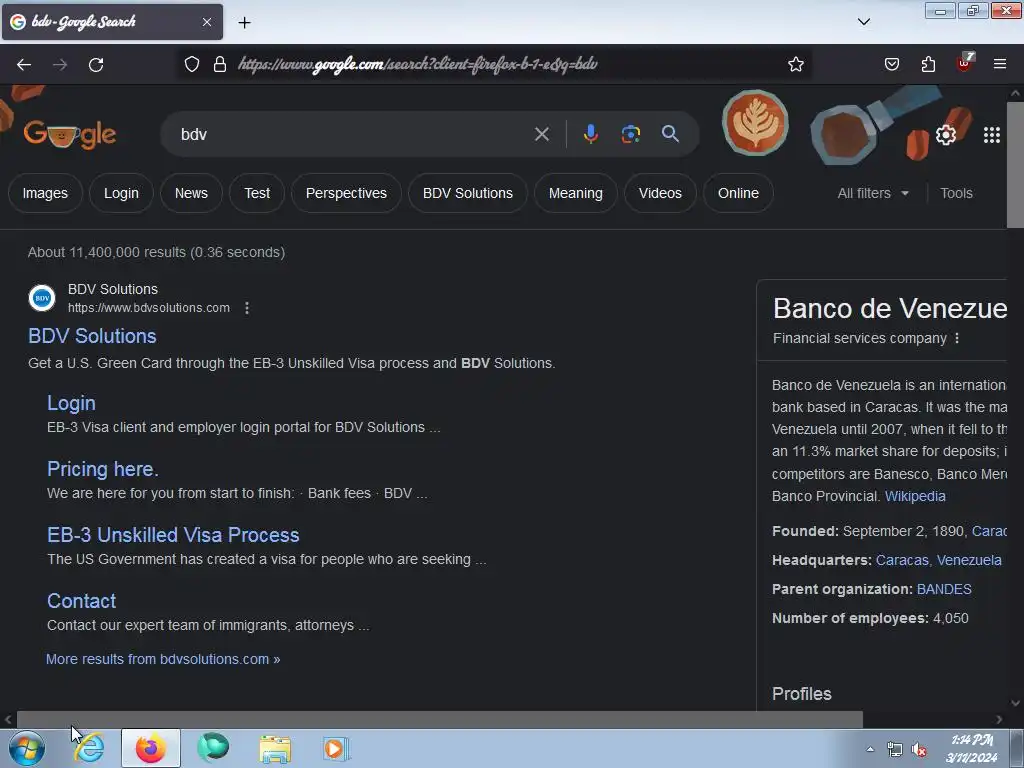Click the Google coffee logo

(70, 134)
